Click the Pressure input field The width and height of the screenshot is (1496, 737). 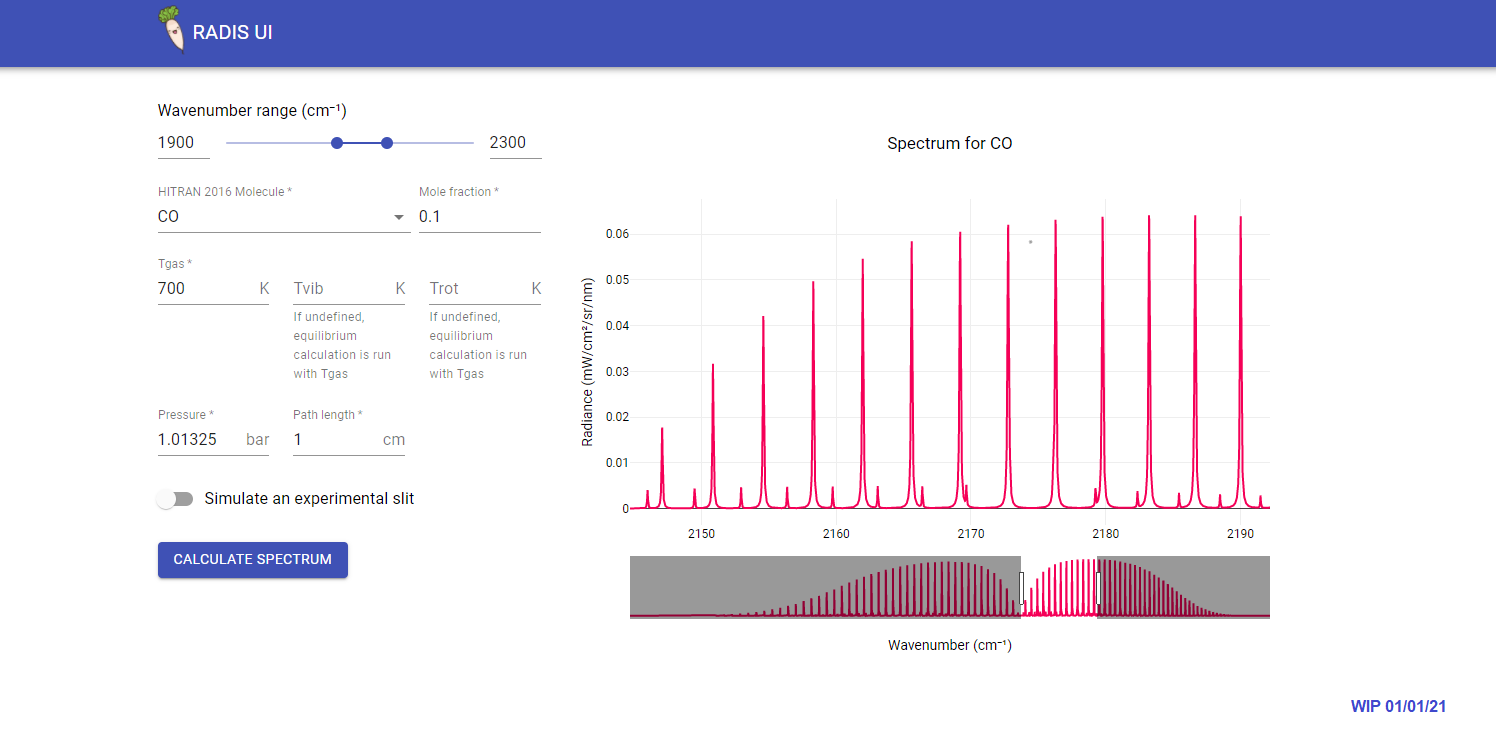coord(213,440)
